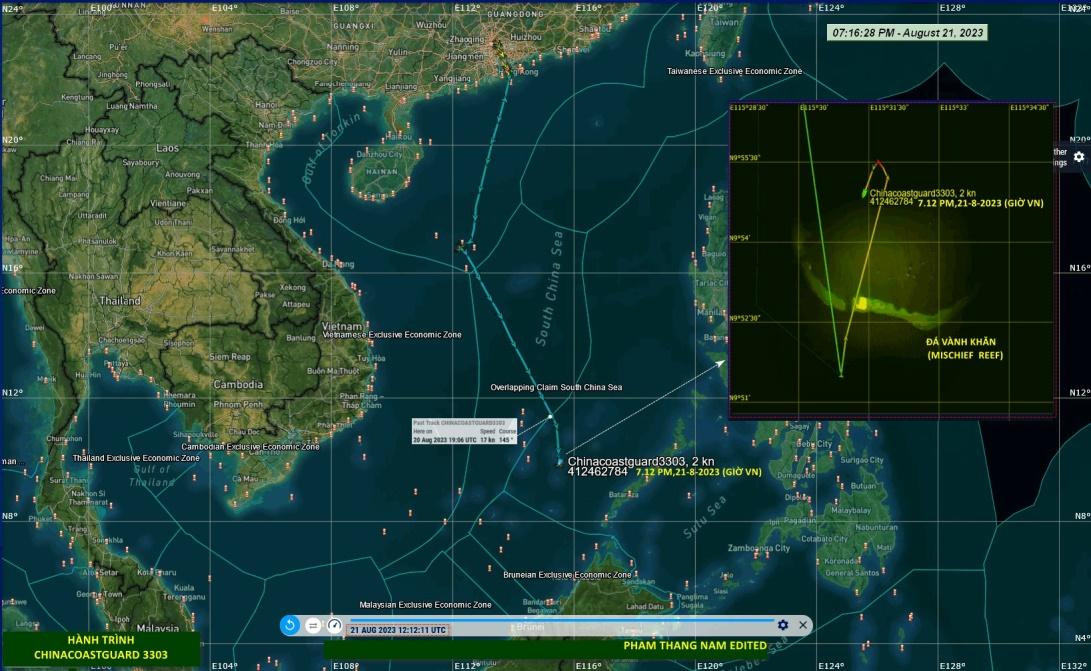Open the playback bar settings gear
The image size is (1091, 671).
tap(783, 625)
